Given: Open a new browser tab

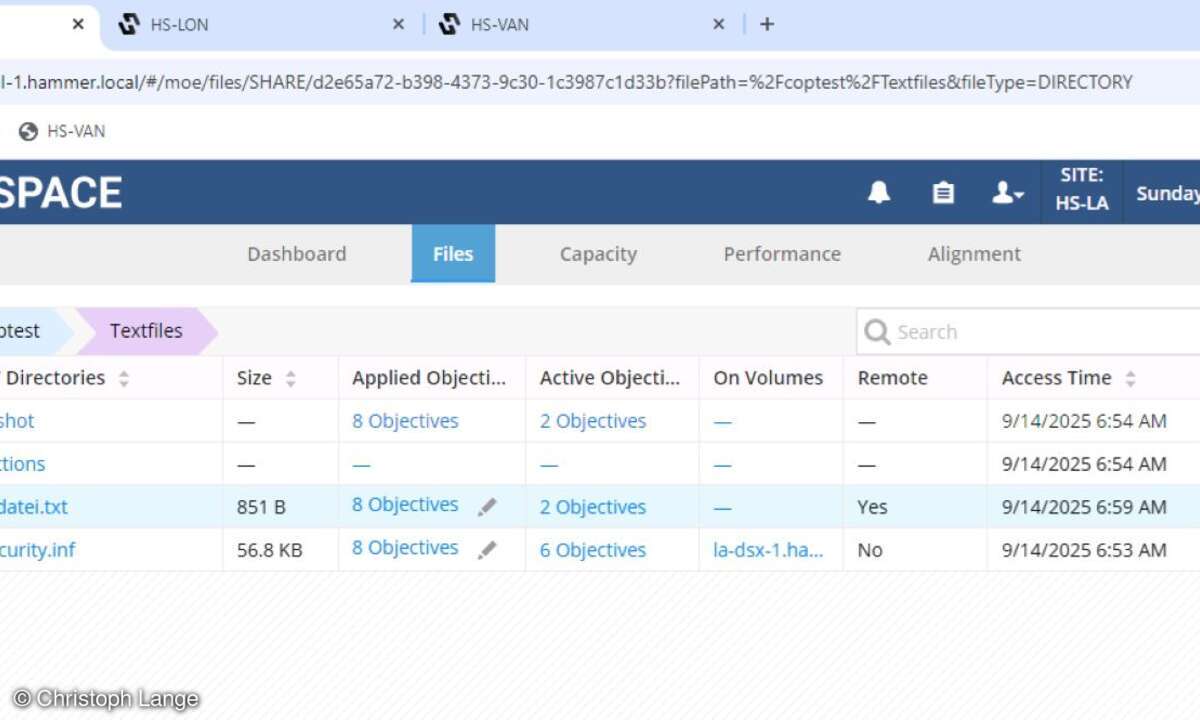Looking at the screenshot, I should pos(767,24).
